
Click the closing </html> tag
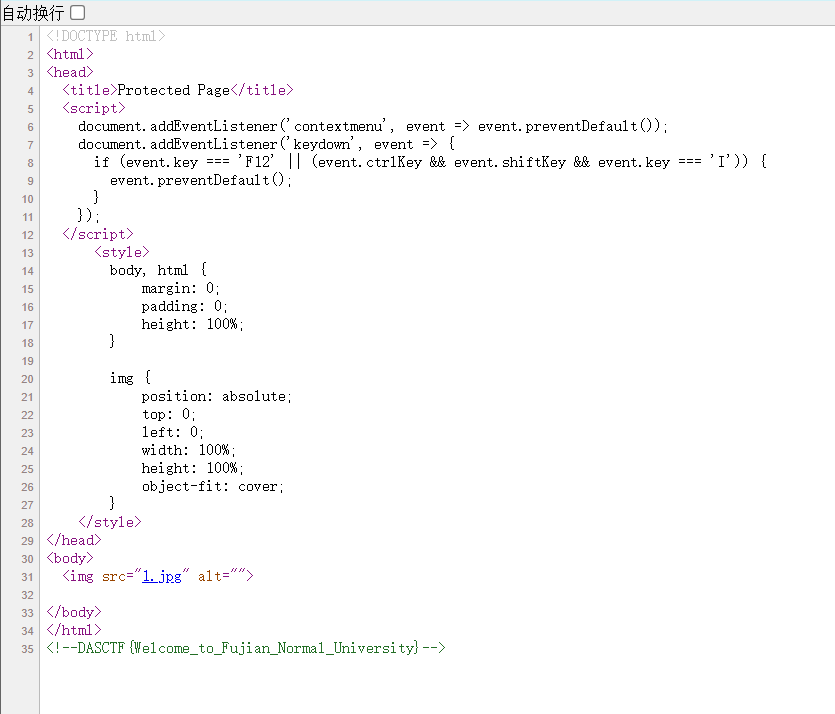point(73,630)
